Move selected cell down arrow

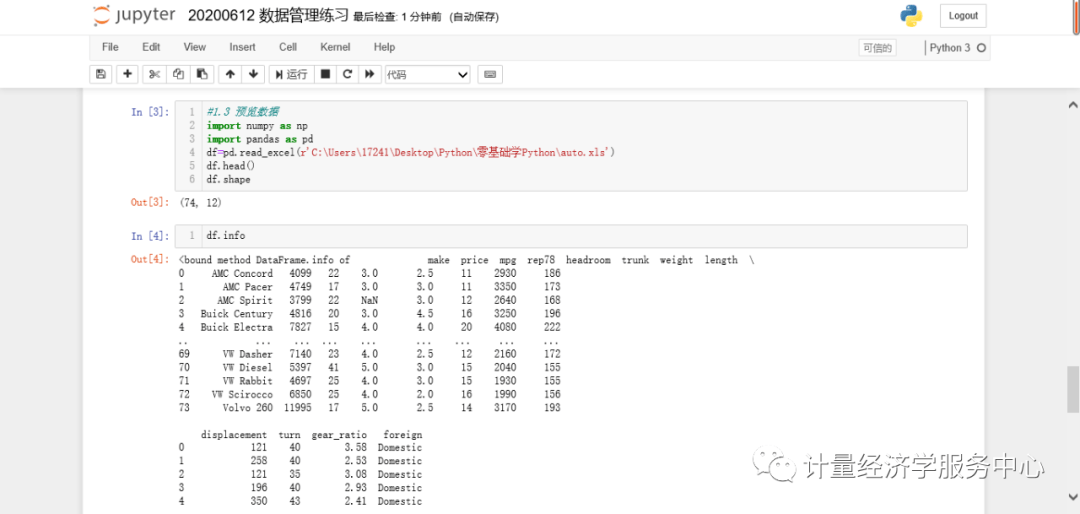[x=253, y=74]
